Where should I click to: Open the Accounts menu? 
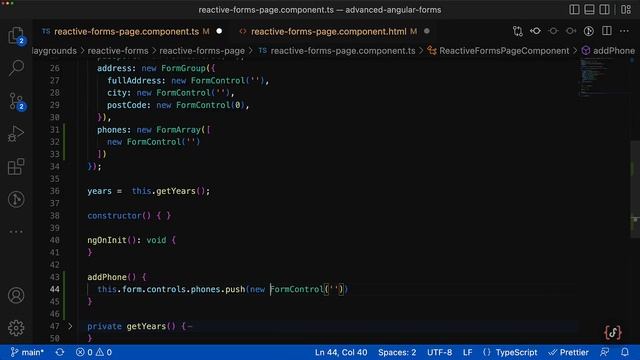[16, 295]
